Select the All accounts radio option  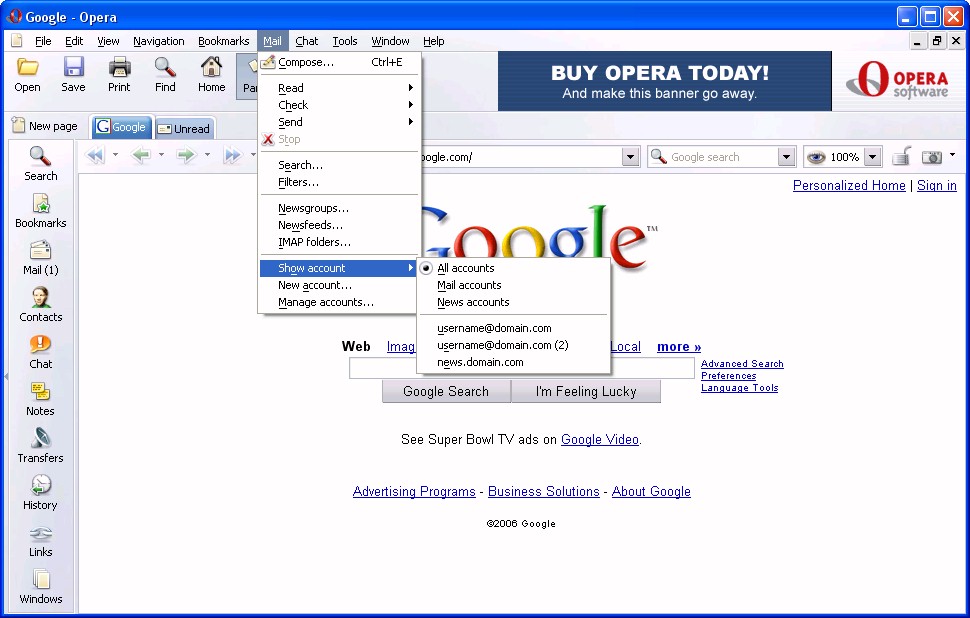coord(465,268)
